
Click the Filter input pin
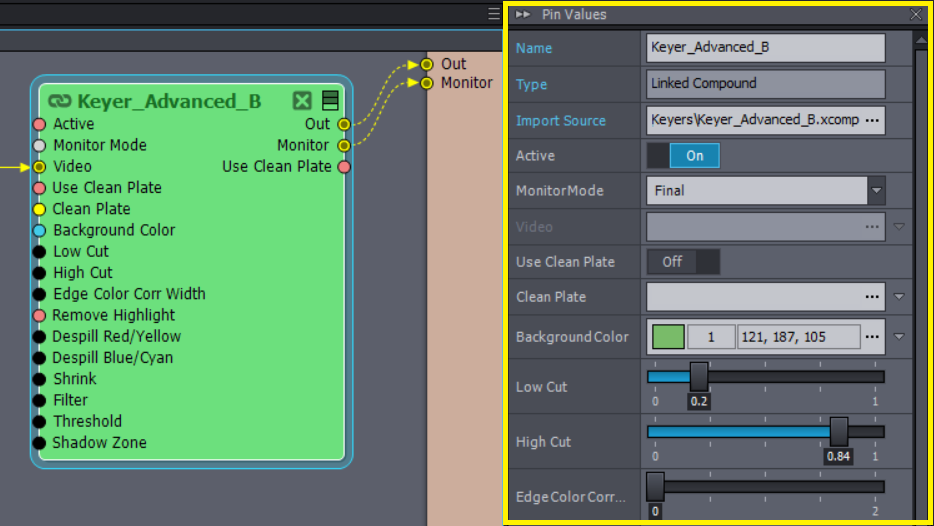click(x=39, y=400)
